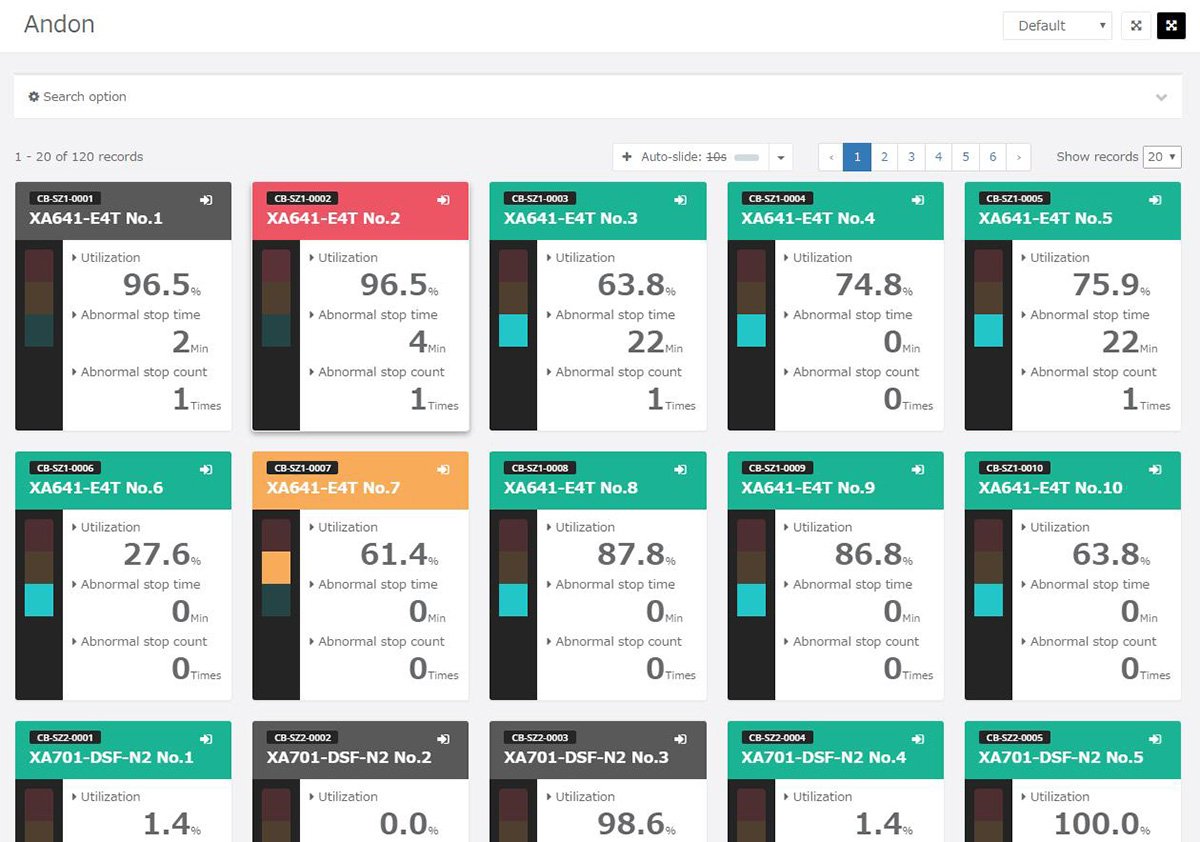Click the previous page arrow in pagination
The image size is (1200, 842).
point(831,157)
